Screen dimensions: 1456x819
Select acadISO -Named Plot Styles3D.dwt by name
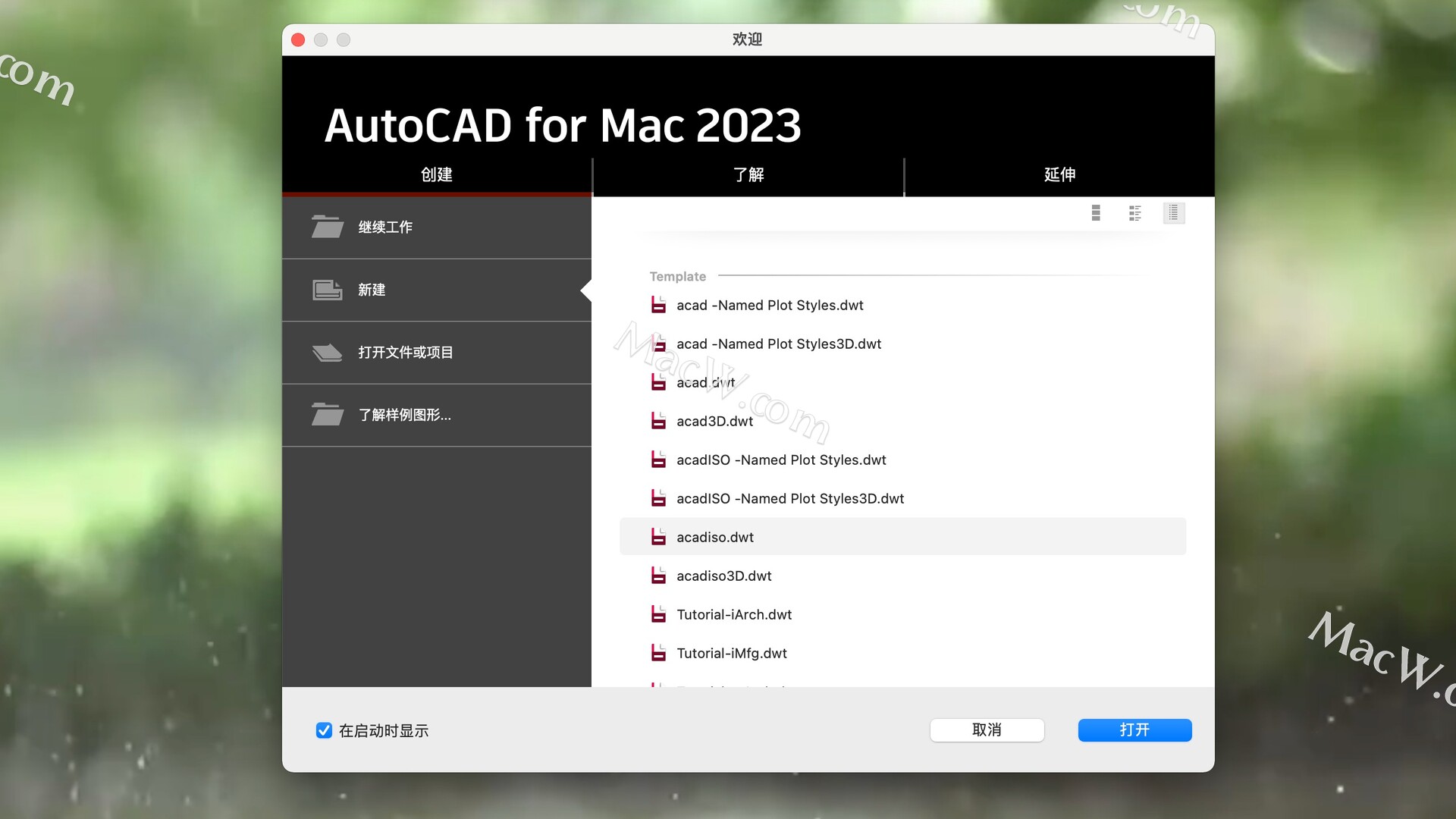coord(790,498)
